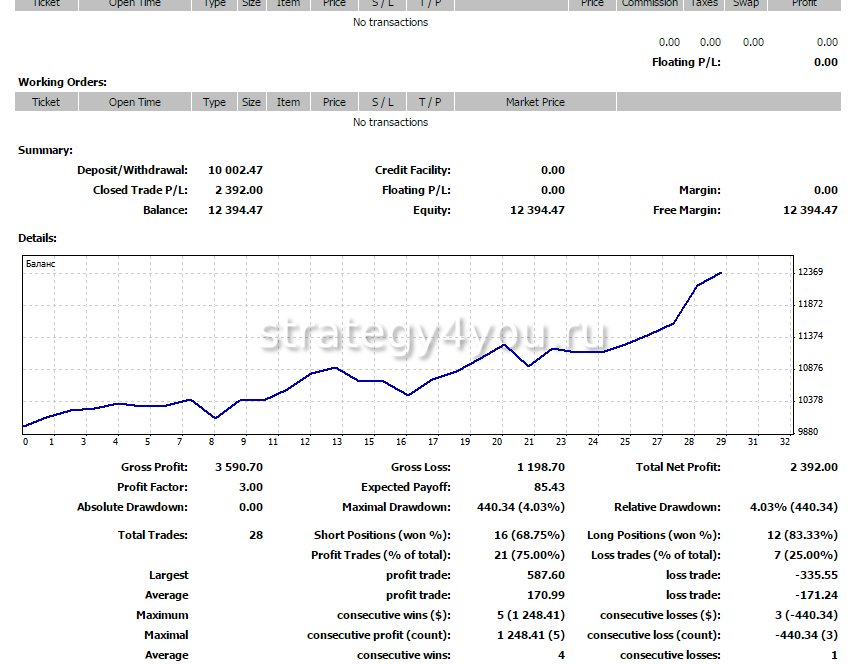Click the Total Trades count 28
Screen dimensions: 864x665
tap(256, 535)
